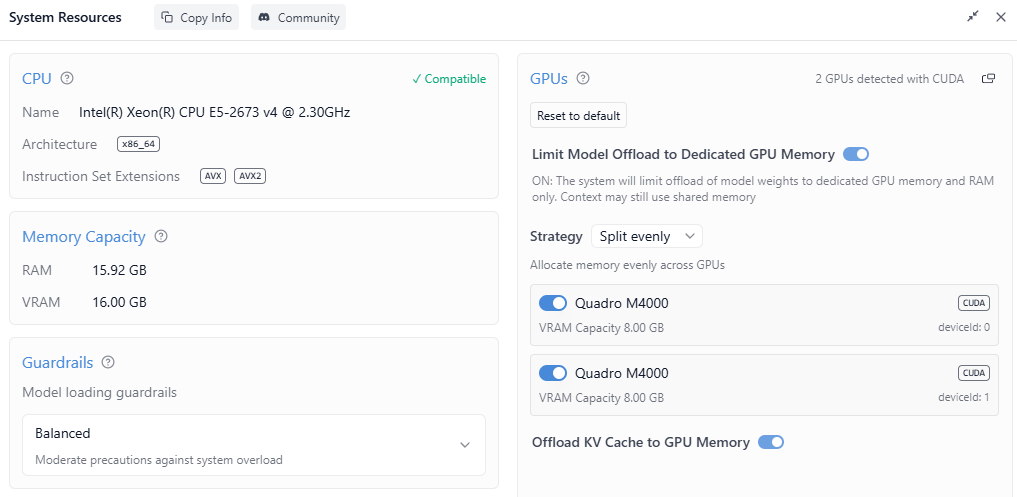
Task: Click the pop-out icon beside GPUs detected text
Action: (988, 78)
